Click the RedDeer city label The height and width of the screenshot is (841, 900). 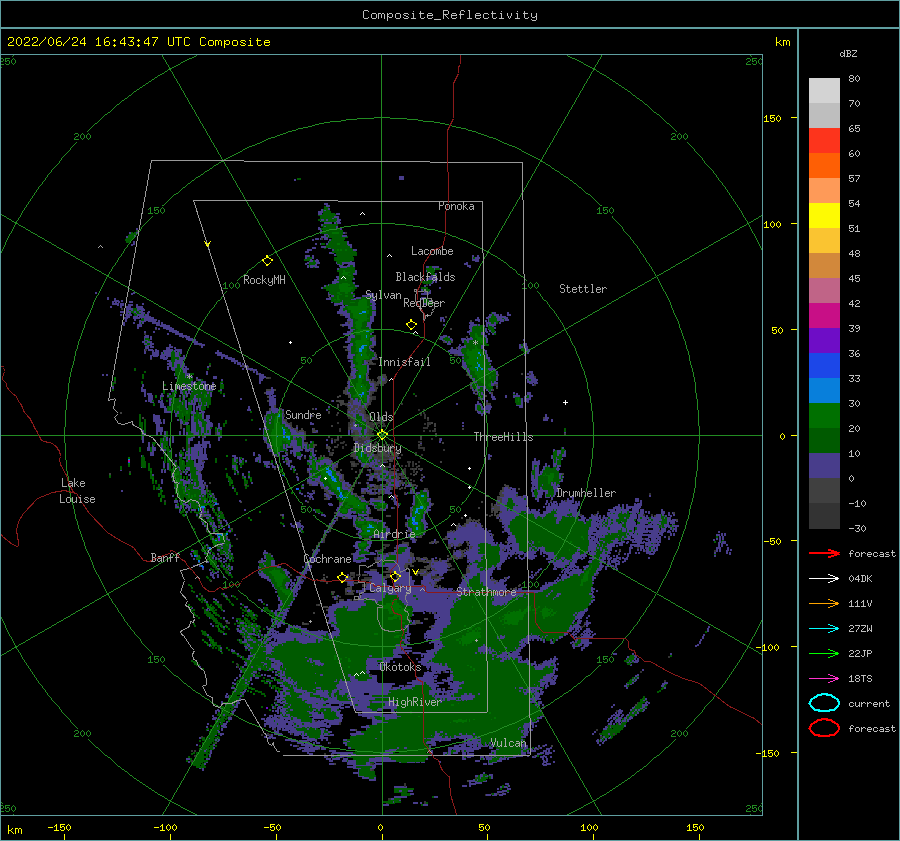coord(424,303)
